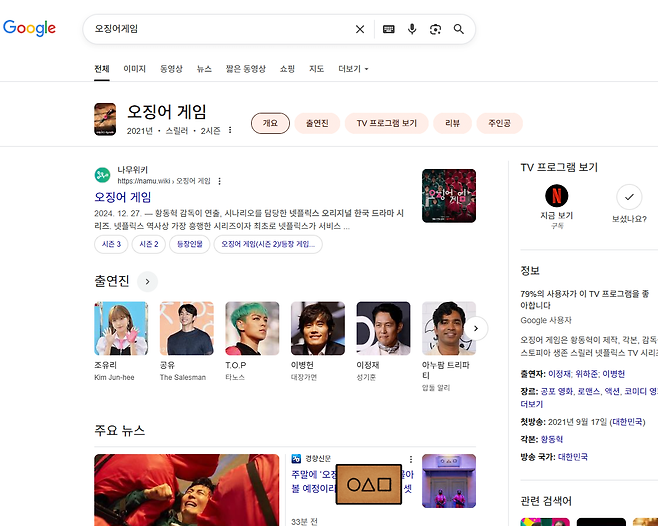
Task: Select the 전체 tab
Action: click(102, 69)
